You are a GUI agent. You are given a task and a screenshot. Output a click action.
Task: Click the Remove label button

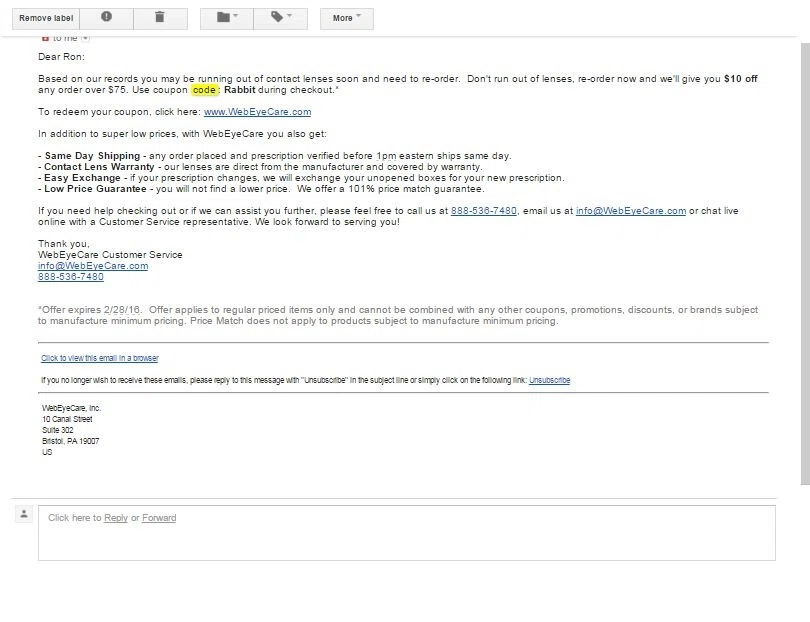[x=46, y=18]
